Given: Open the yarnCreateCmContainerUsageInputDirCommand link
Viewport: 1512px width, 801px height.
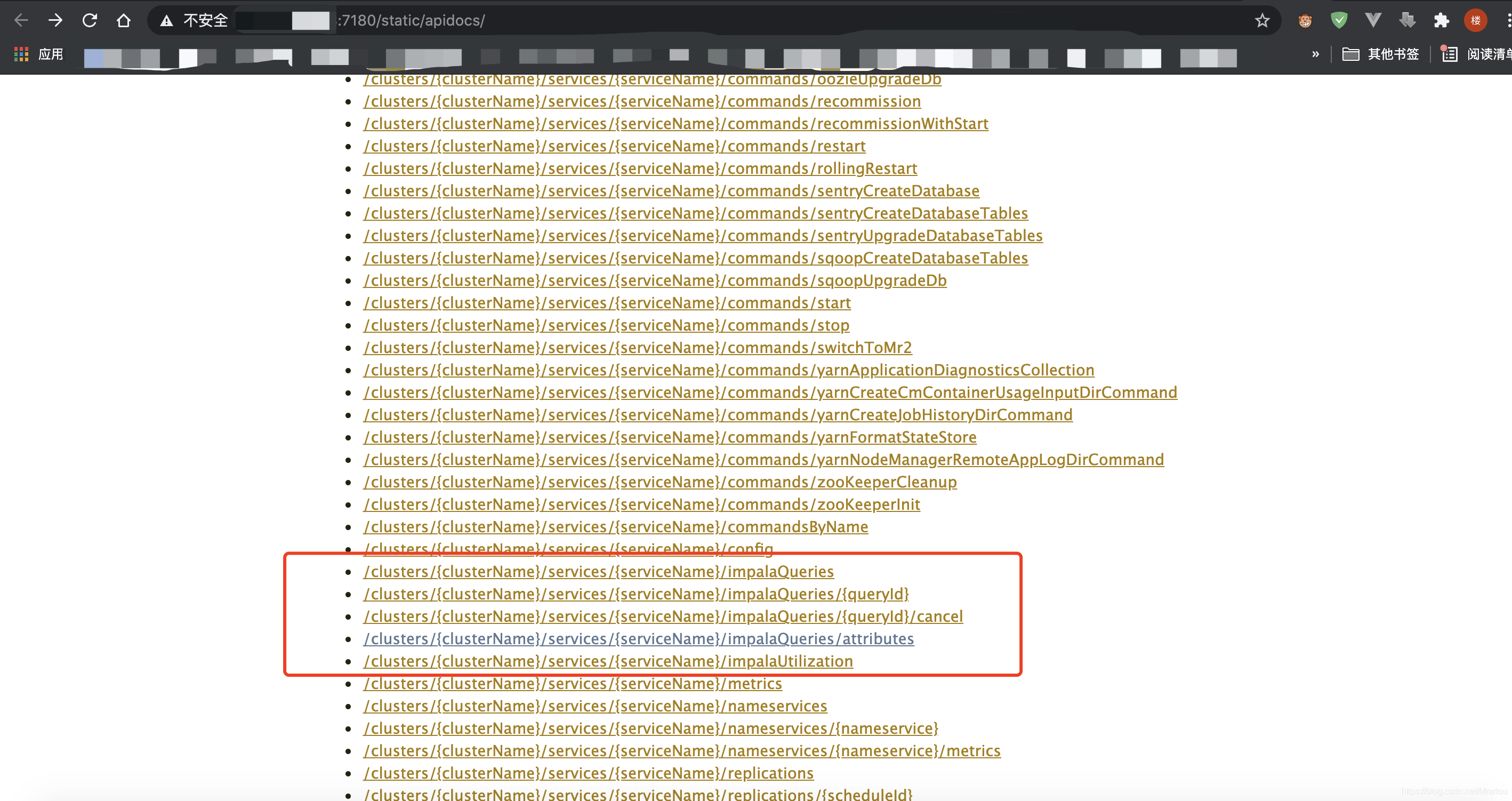Looking at the screenshot, I should pyautogui.click(x=770, y=393).
